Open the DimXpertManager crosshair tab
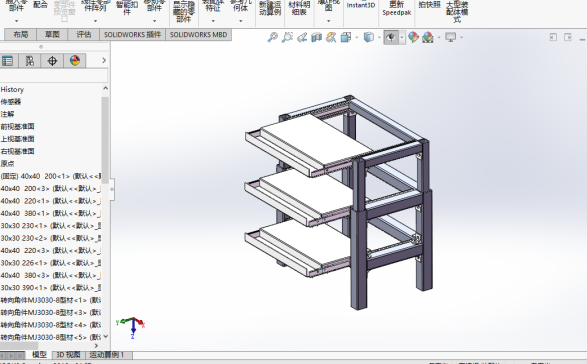The image size is (587, 364). [x=52, y=61]
